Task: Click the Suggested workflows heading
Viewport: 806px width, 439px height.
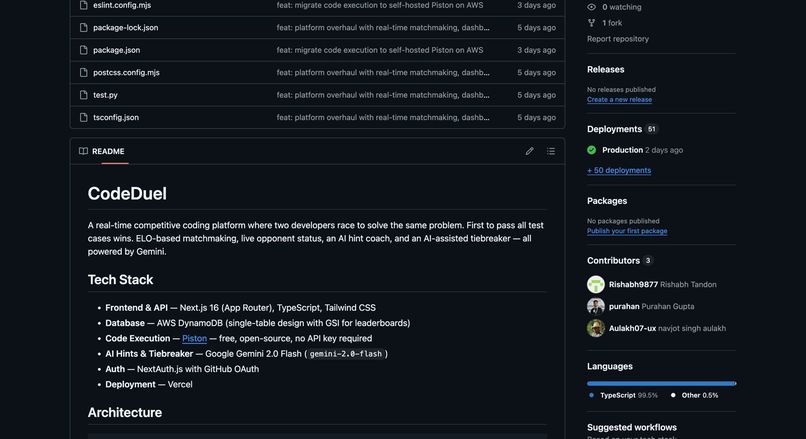Action: (x=632, y=427)
